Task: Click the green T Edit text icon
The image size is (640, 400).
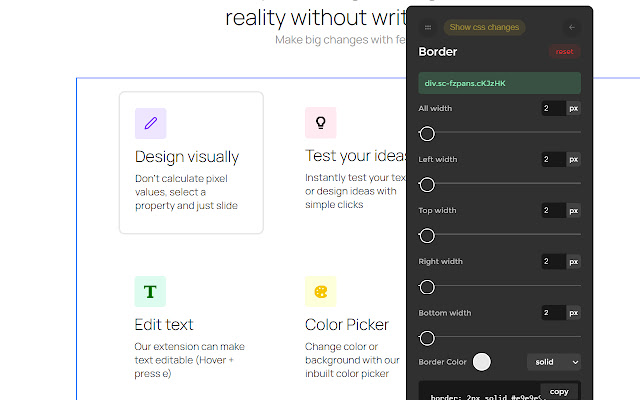Action: click(x=150, y=291)
